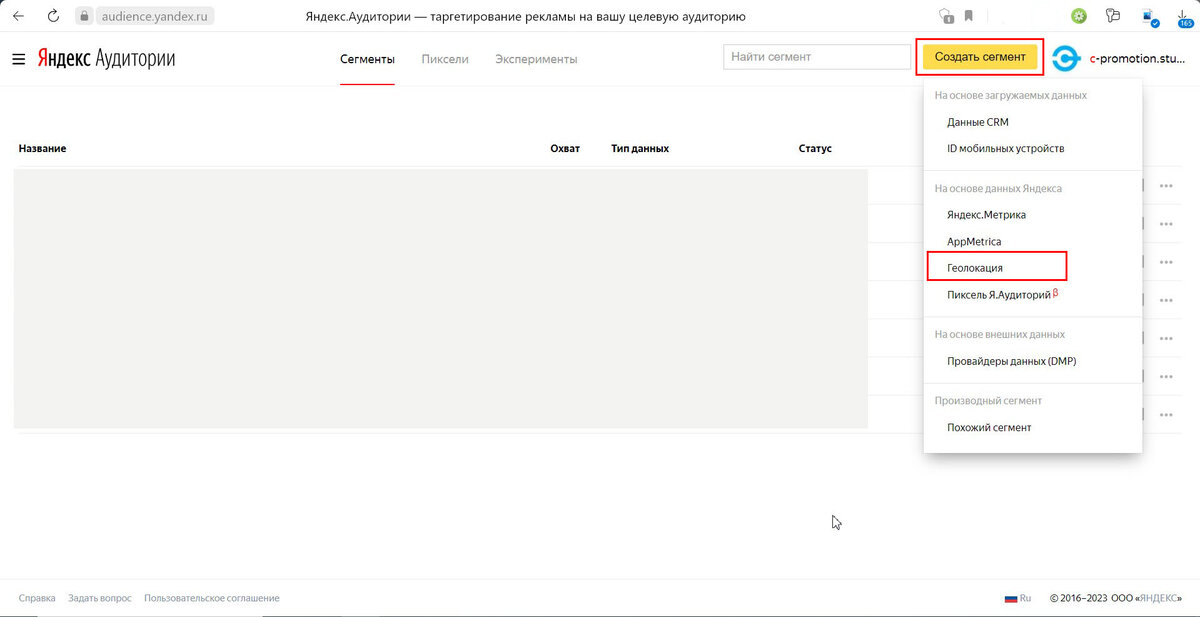
Task: Click the page title in browser bar
Action: click(525, 17)
